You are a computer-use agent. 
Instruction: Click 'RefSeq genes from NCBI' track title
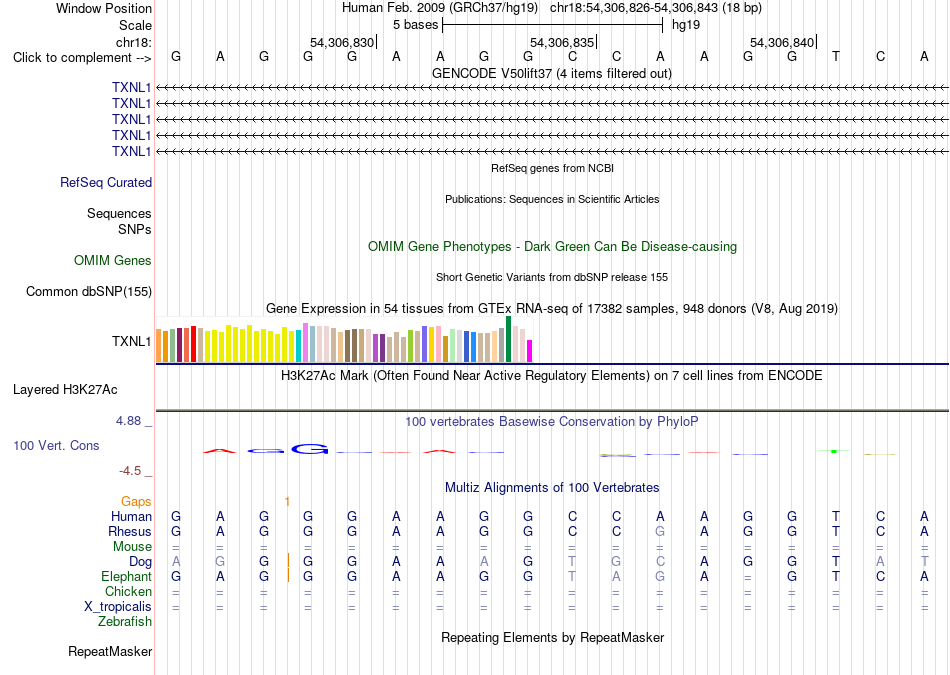553,168
